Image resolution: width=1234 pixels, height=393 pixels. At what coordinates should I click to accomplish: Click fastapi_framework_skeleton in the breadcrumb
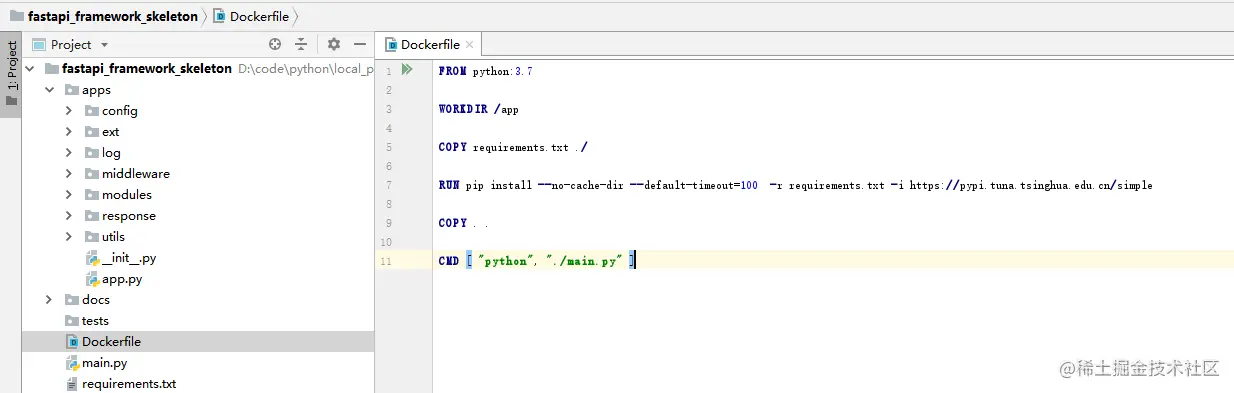pyautogui.click(x=113, y=16)
